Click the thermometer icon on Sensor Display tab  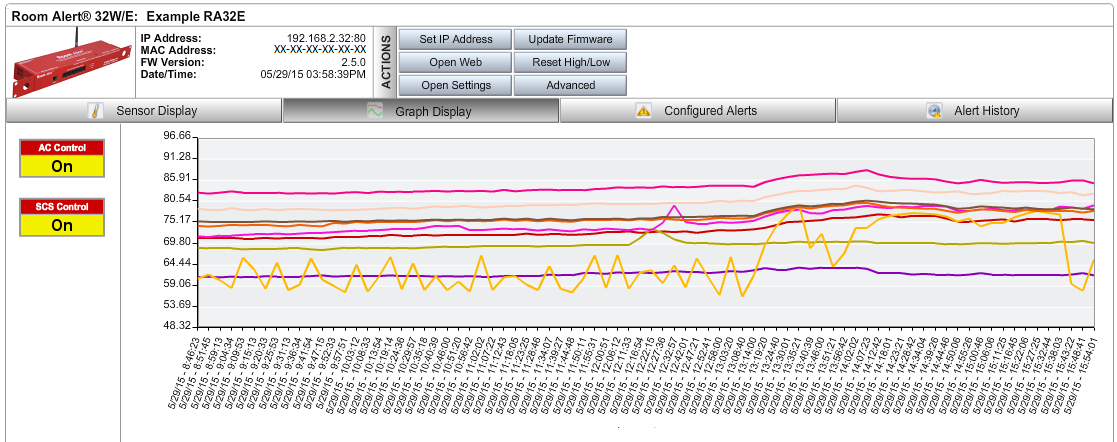[x=96, y=111]
